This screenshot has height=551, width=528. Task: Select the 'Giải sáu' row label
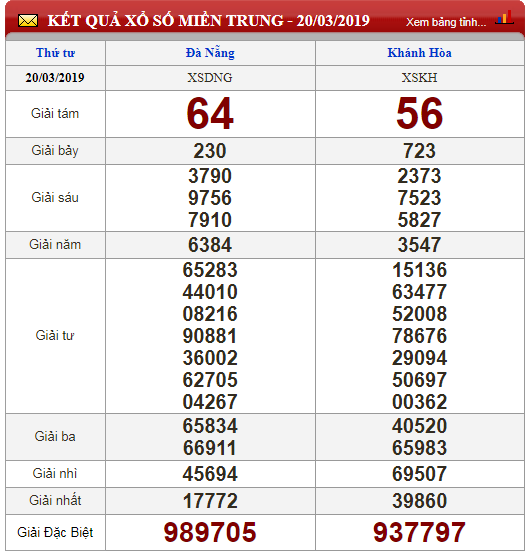click(x=55, y=197)
